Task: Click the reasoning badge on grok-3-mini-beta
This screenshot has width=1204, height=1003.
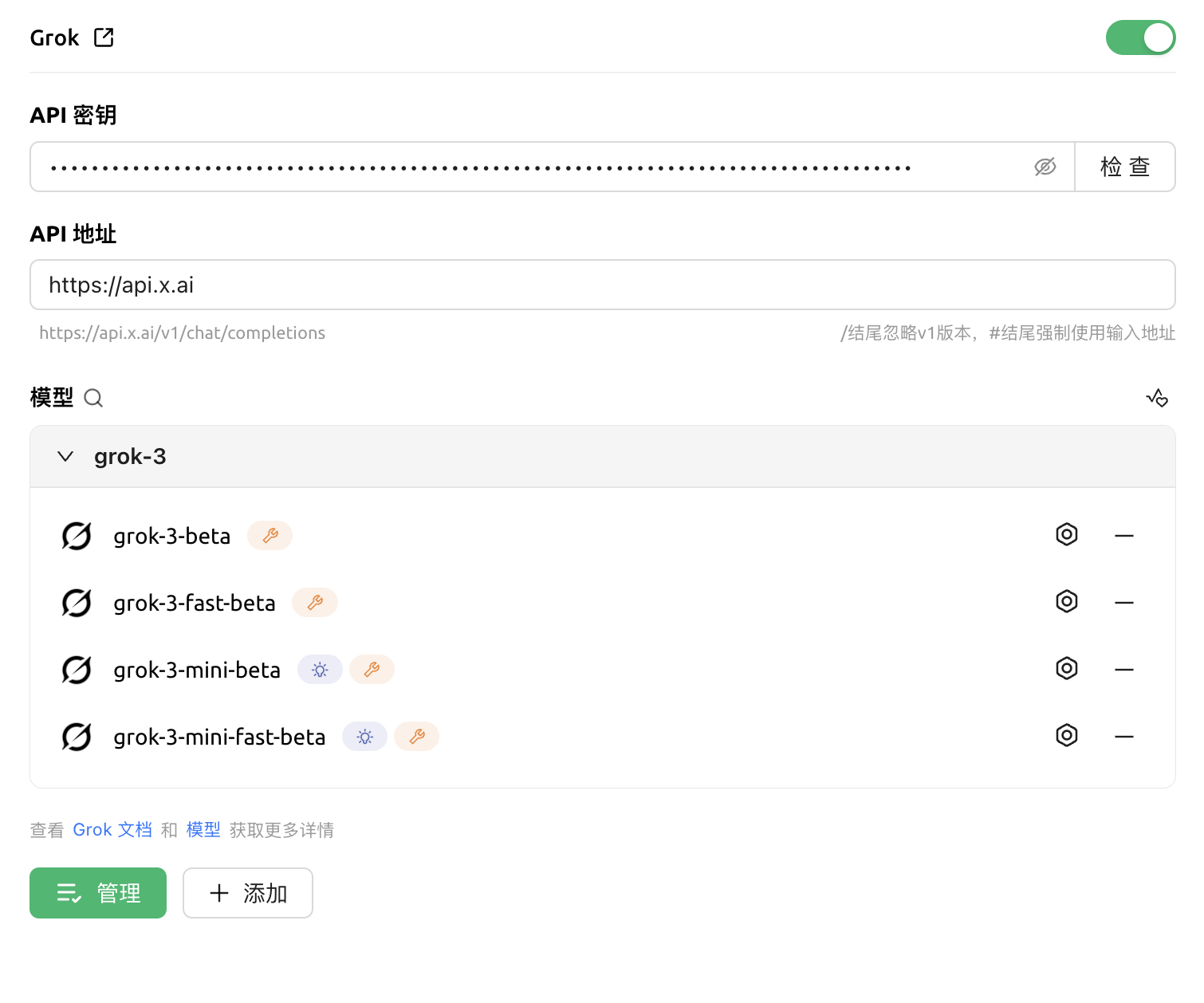Action: point(320,670)
